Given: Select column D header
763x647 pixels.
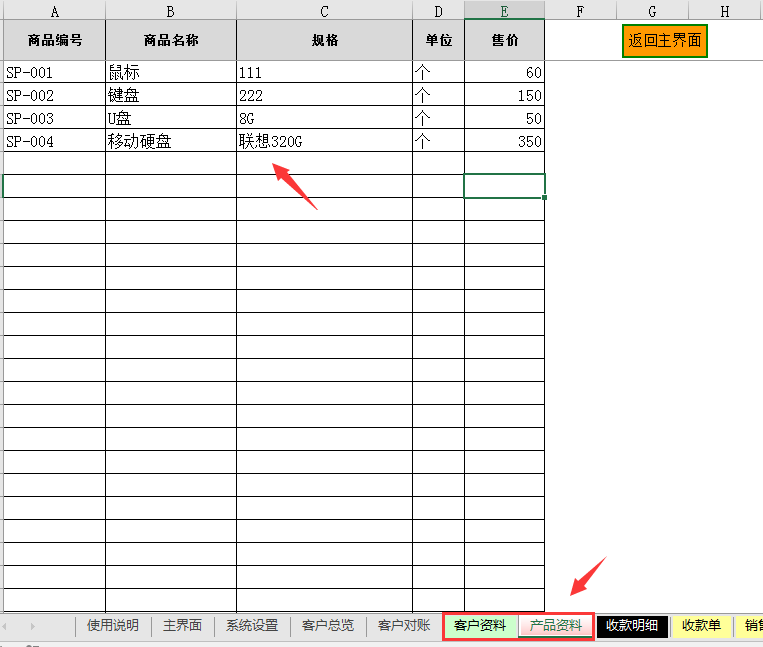Looking at the screenshot, I should click(438, 11).
